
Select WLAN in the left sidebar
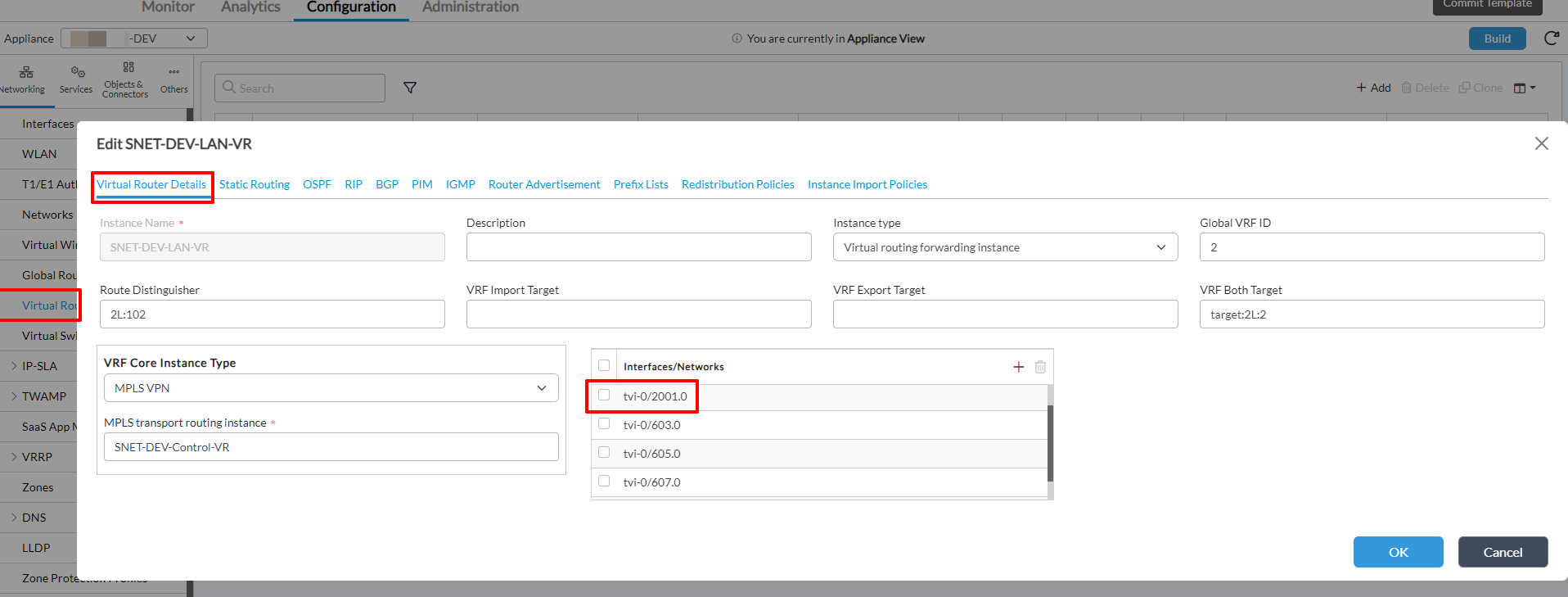tap(39, 154)
